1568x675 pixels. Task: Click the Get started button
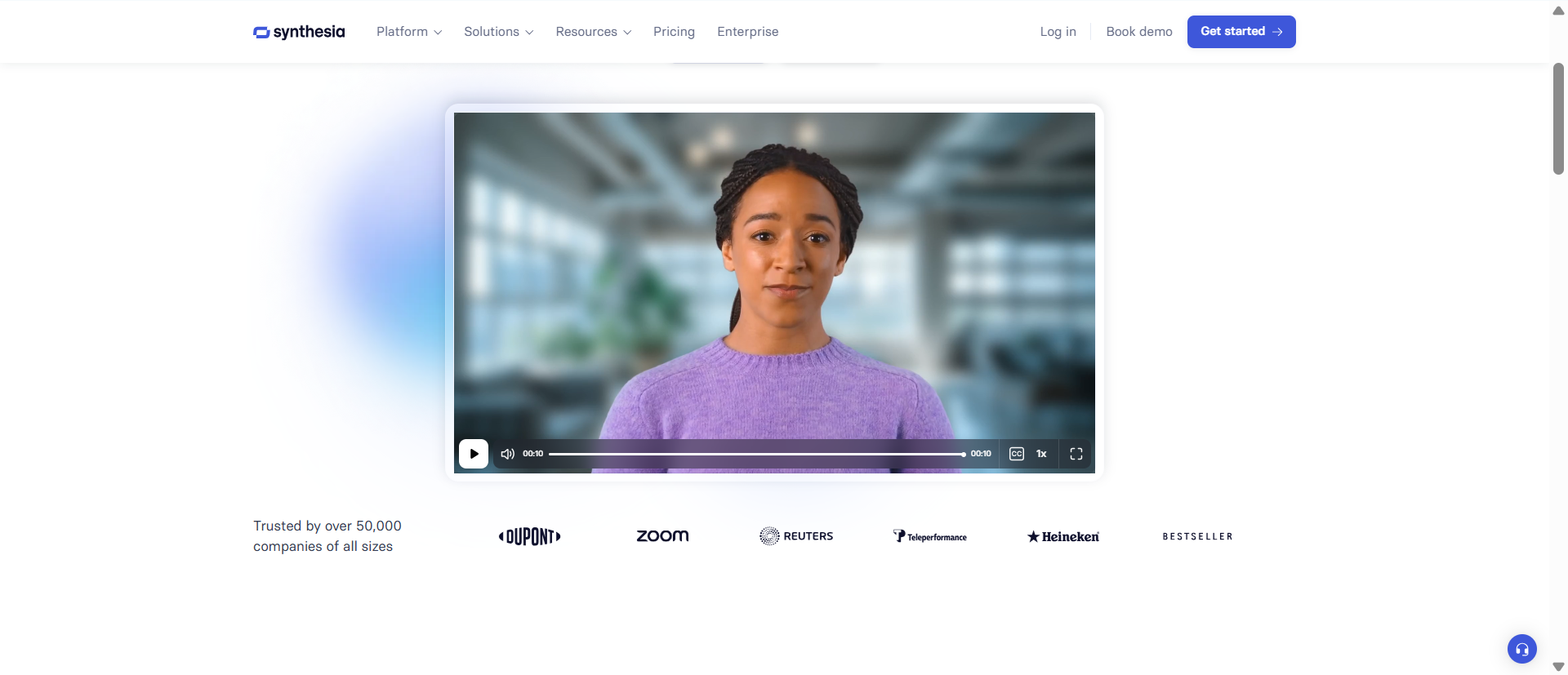point(1241,32)
